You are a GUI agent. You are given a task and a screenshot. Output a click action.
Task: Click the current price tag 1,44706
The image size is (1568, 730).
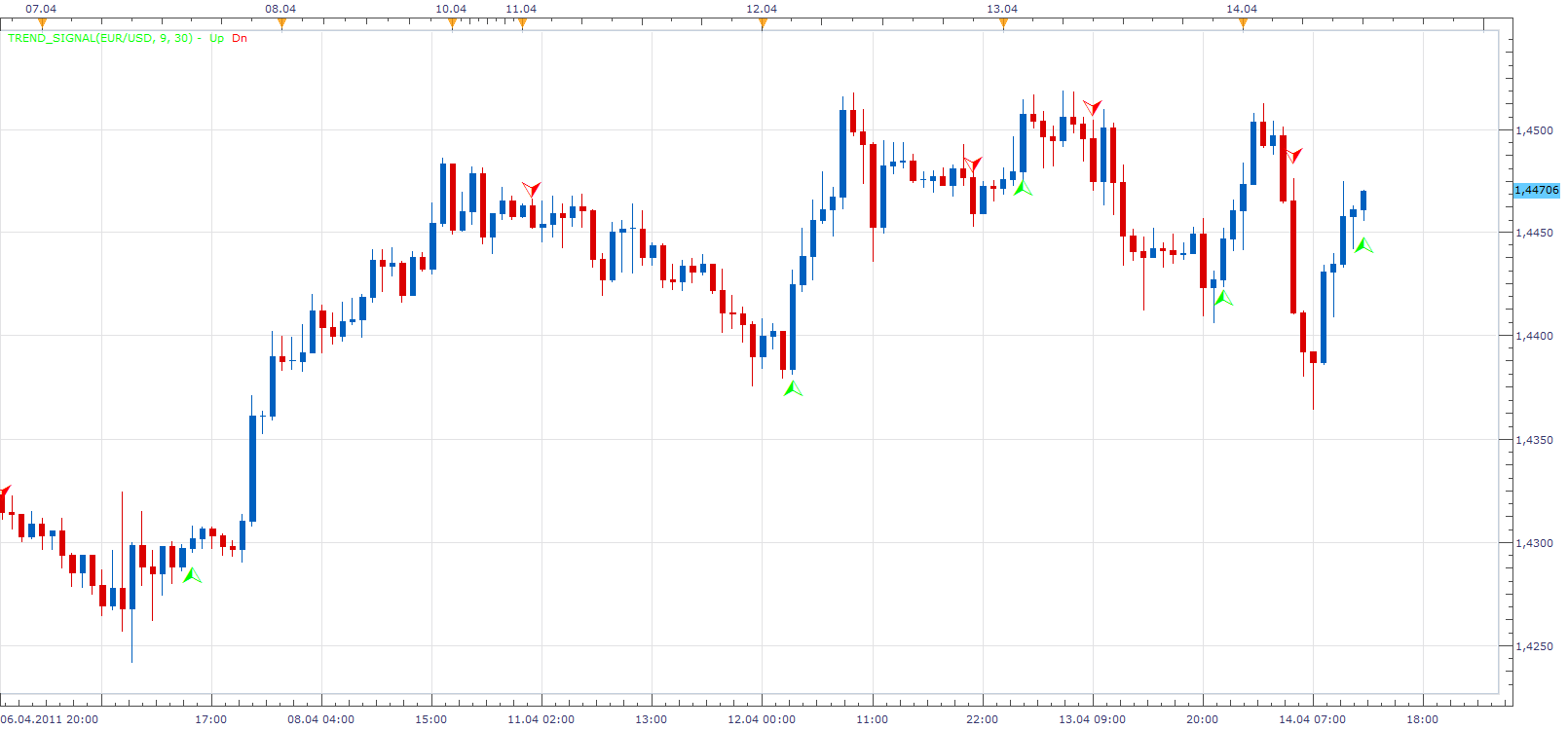[1537, 190]
